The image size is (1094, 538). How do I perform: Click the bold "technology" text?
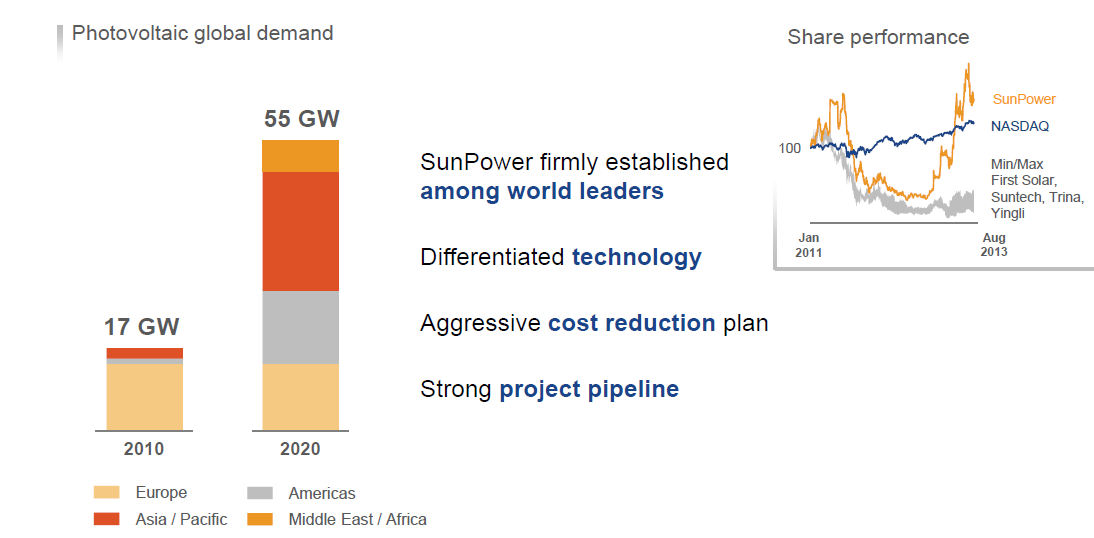[636, 257]
